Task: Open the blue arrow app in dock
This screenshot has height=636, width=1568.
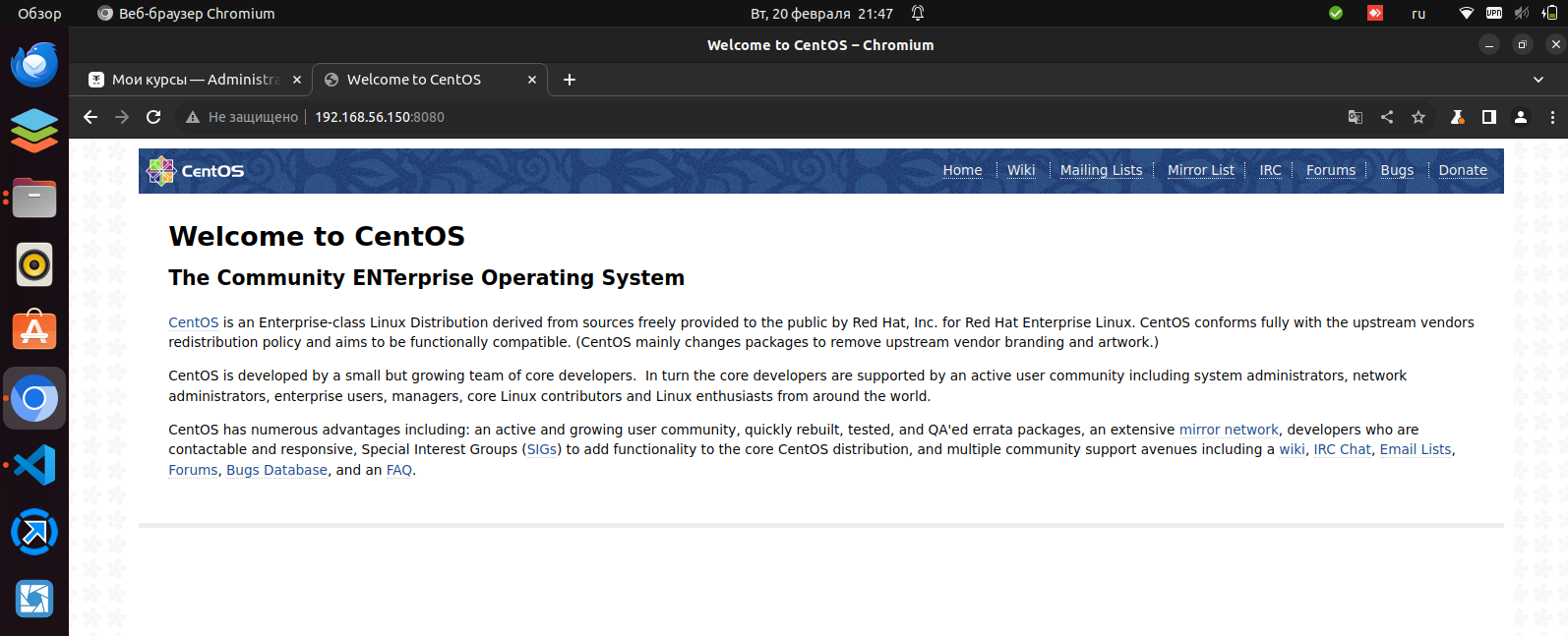Action: coord(34,532)
